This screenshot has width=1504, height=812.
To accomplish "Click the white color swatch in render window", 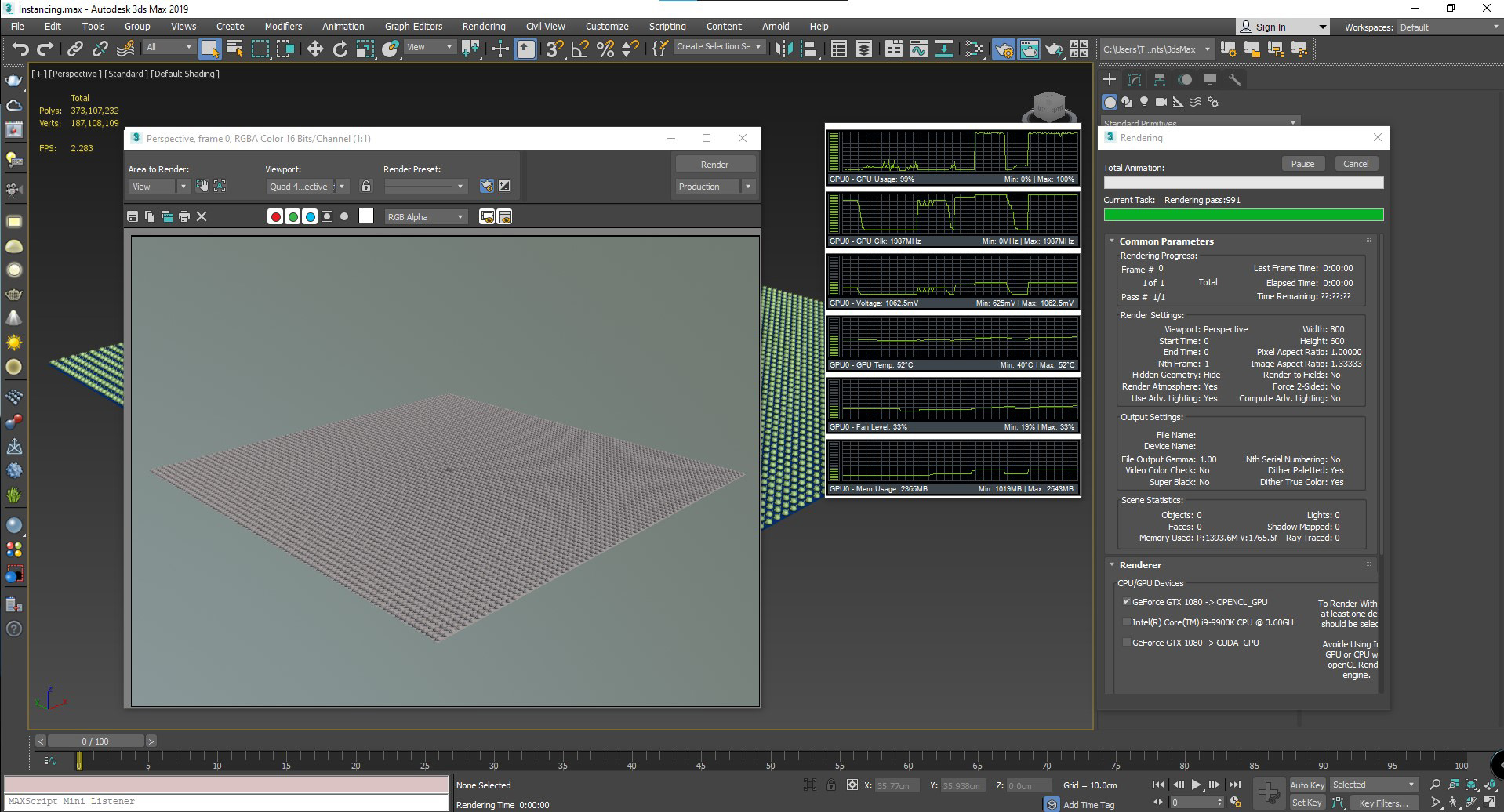I will (366, 216).
